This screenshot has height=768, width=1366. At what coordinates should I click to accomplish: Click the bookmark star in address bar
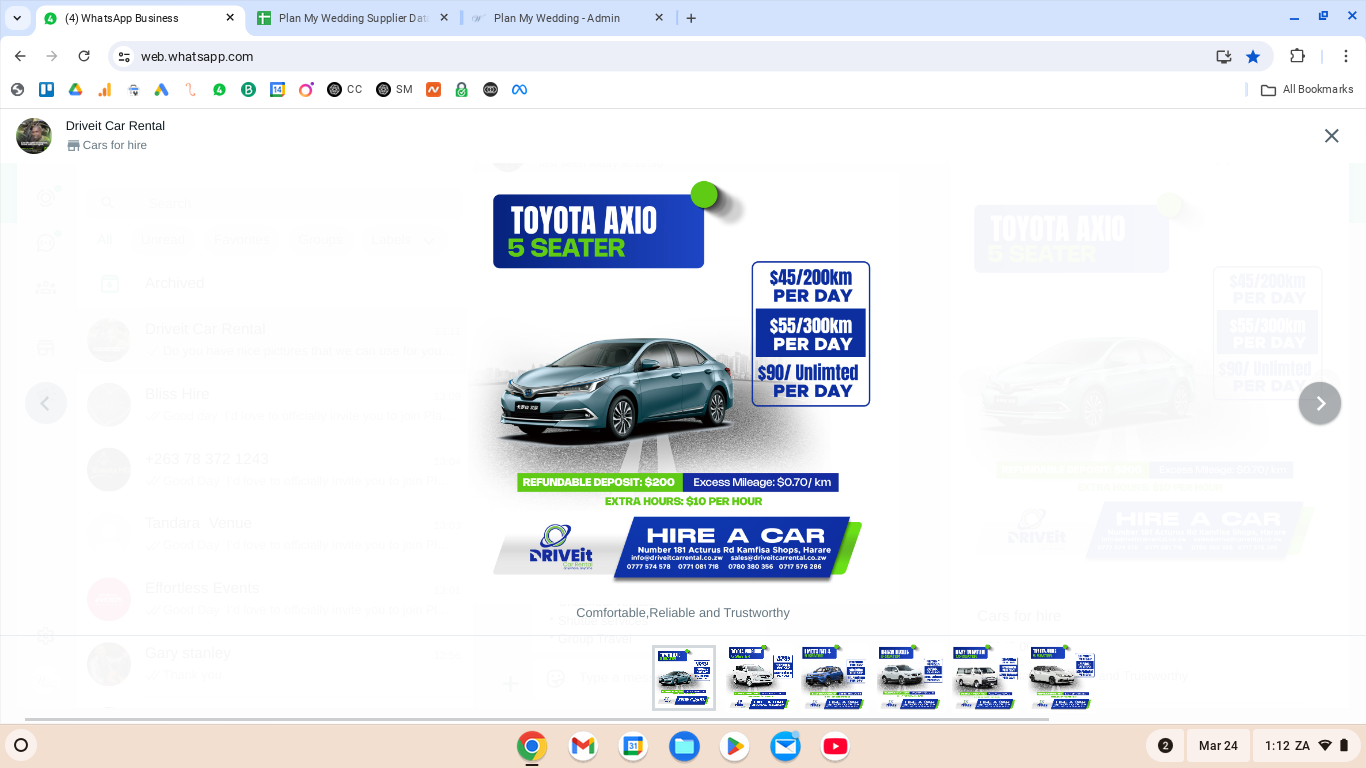[x=1252, y=57]
